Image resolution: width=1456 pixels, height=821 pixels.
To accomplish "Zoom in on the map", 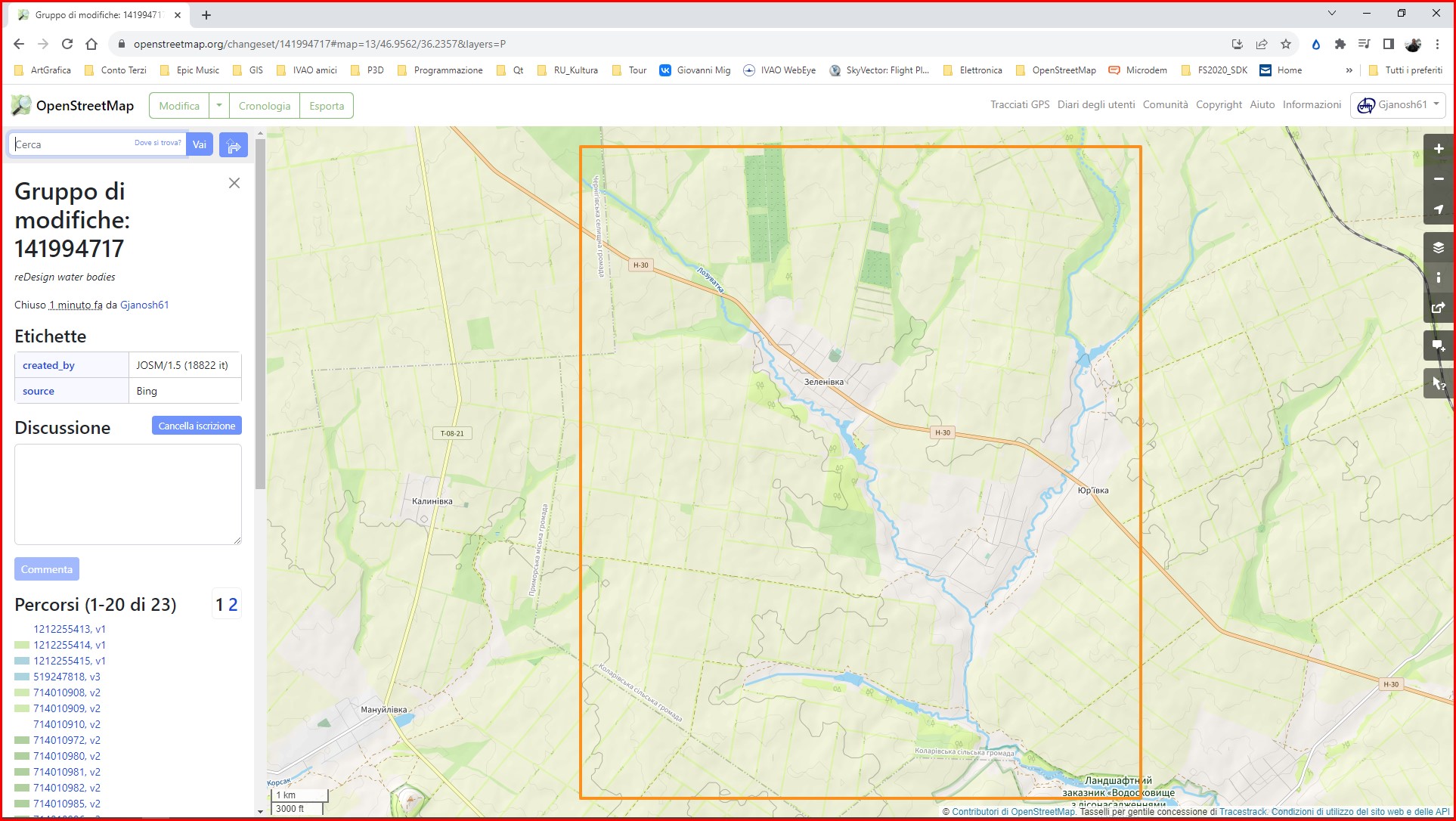I will coord(1438,149).
